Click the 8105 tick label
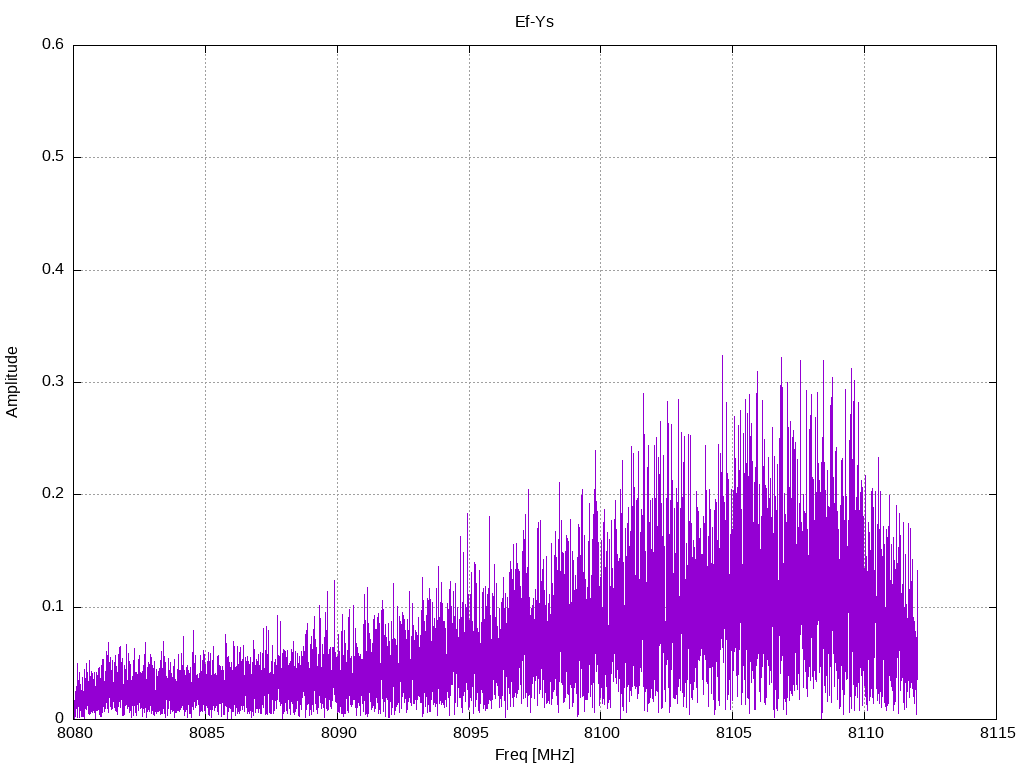The width and height of the screenshot is (1024, 768). tap(733, 733)
